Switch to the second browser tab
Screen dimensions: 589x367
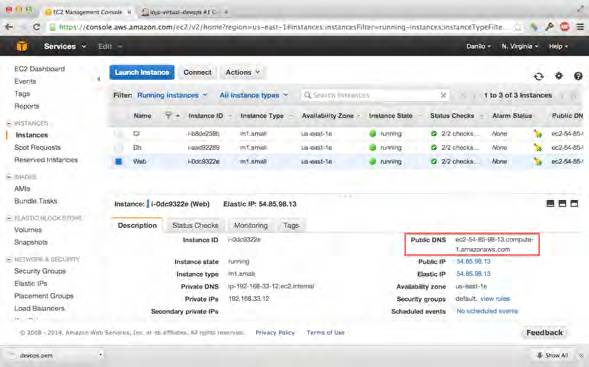[183, 12]
